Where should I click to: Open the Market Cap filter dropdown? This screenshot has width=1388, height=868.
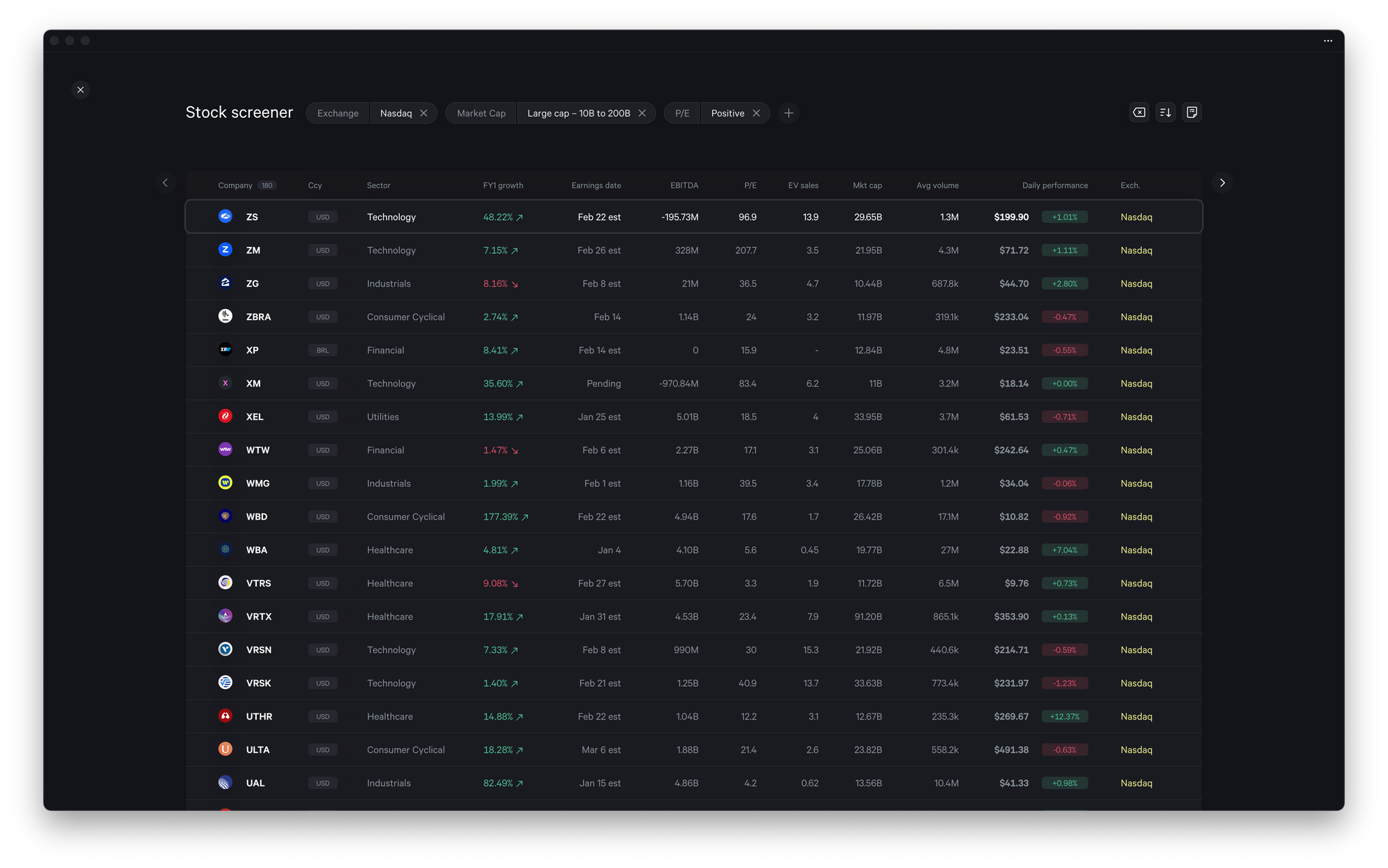[481, 113]
